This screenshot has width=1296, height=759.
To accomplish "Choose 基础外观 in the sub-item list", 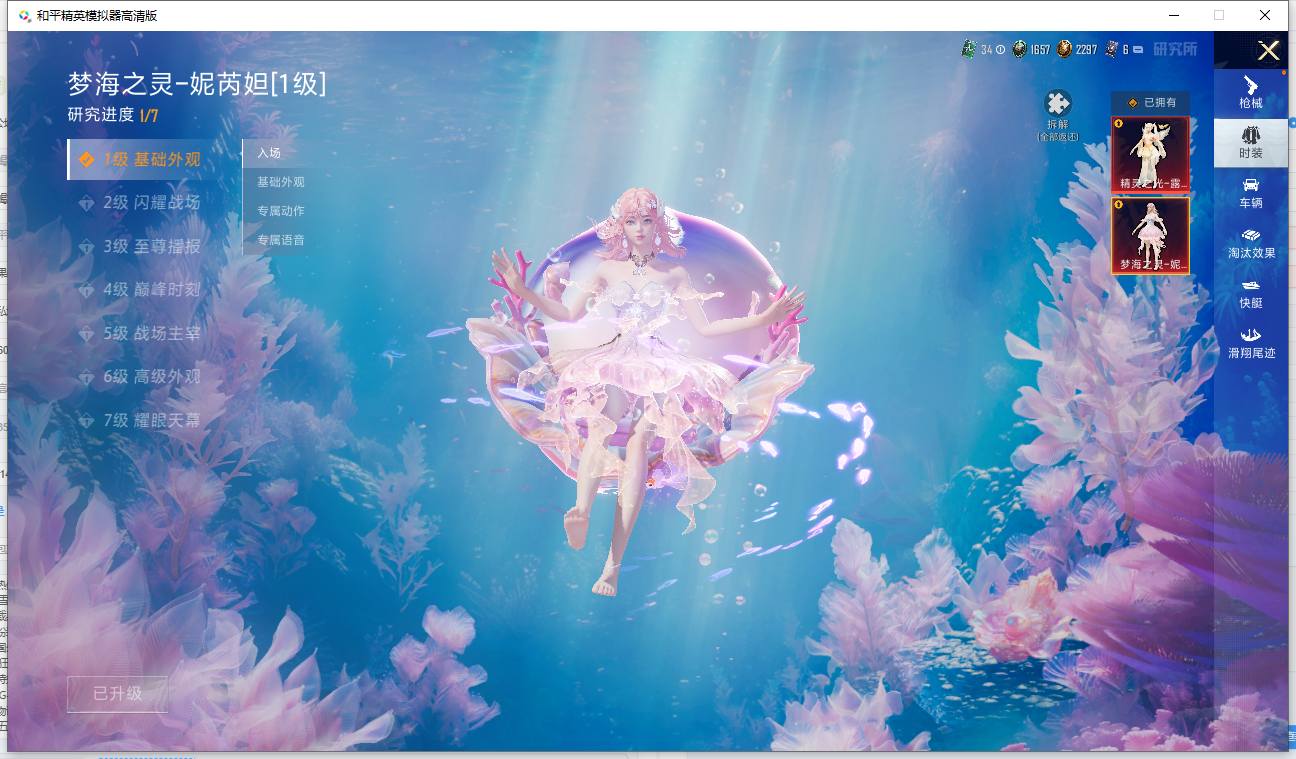I will tap(280, 182).
